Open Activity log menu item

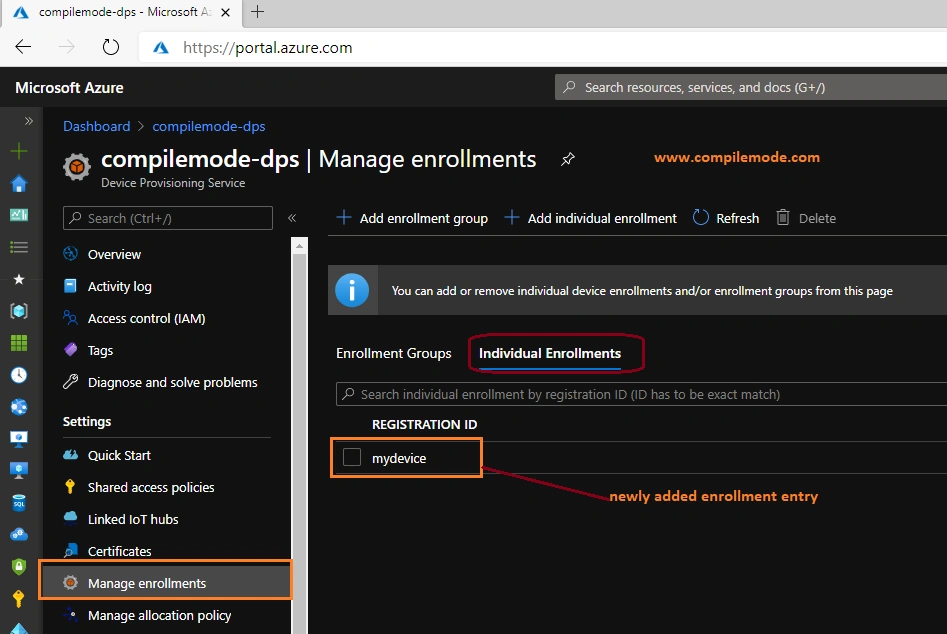[x=120, y=286]
